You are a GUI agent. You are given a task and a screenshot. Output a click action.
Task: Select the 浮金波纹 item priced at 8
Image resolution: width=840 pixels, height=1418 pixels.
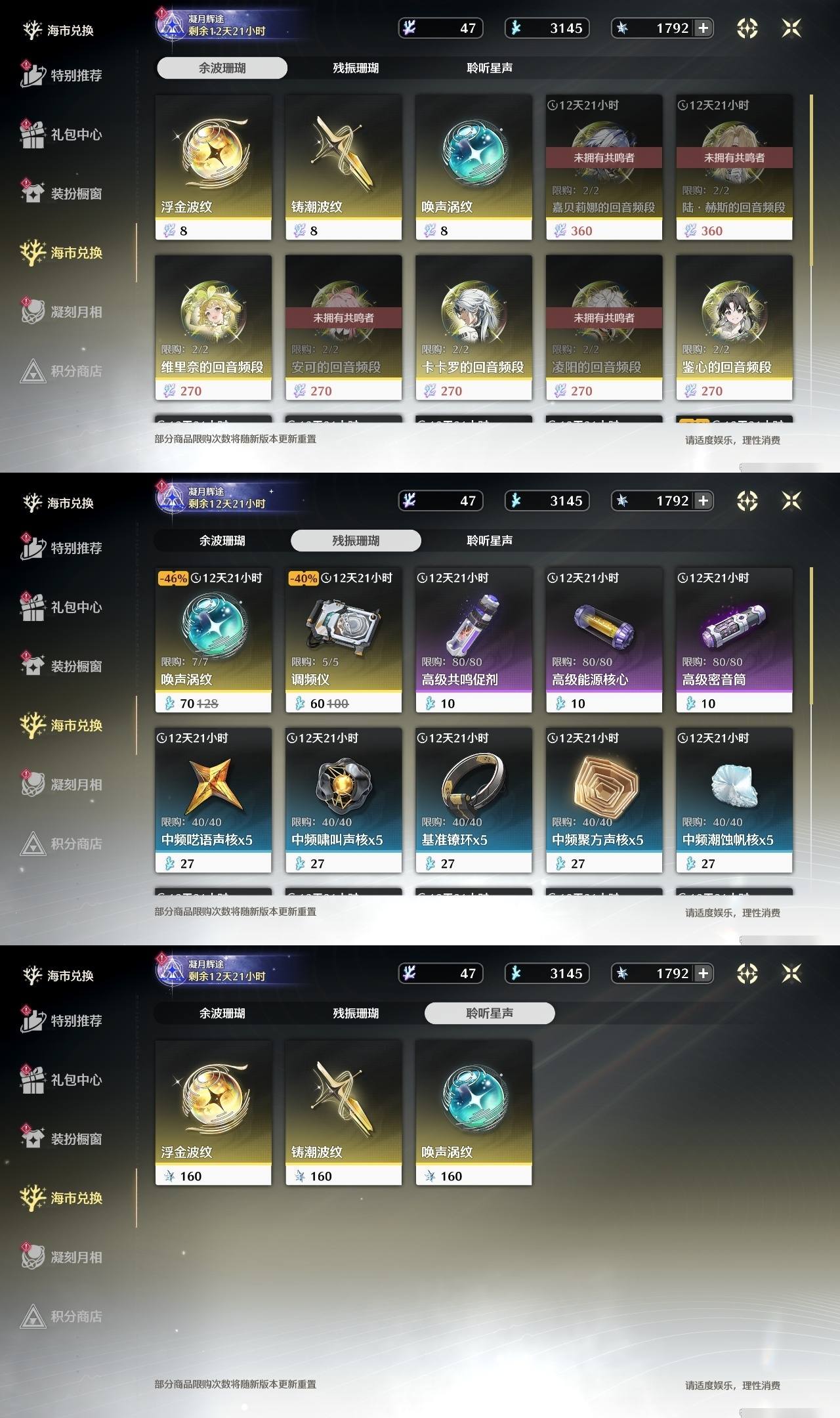213,167
